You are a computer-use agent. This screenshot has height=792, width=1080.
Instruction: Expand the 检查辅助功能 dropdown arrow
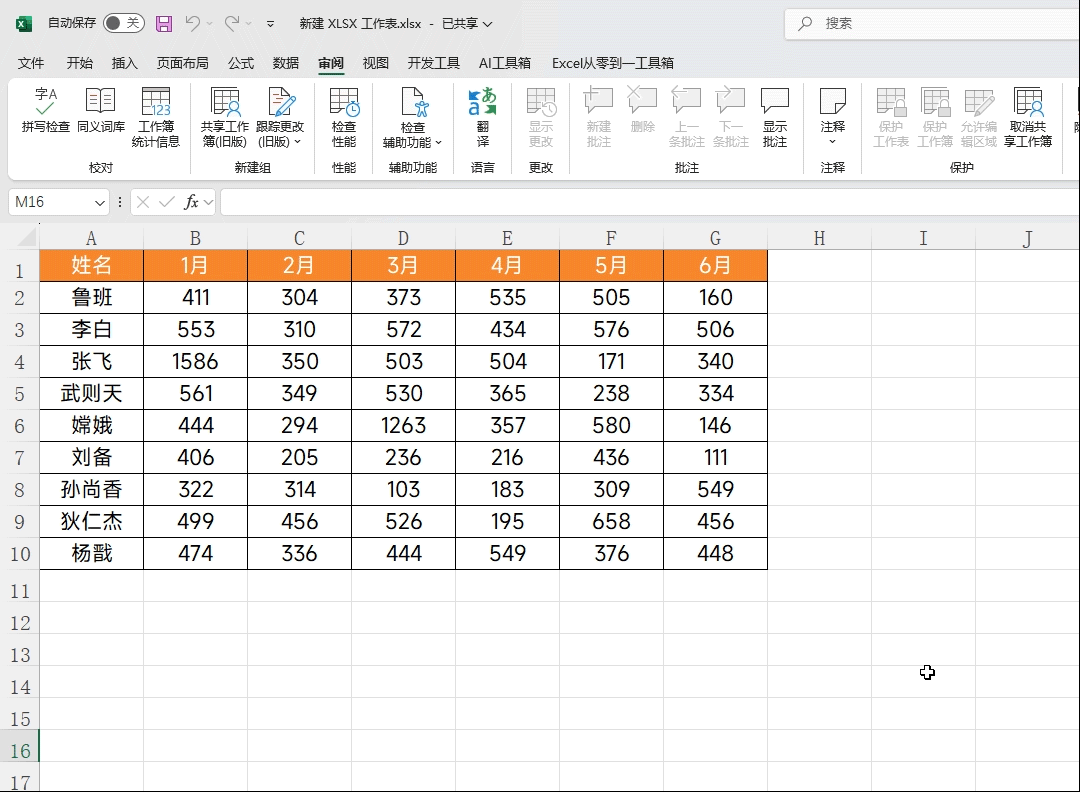[438, 142]
